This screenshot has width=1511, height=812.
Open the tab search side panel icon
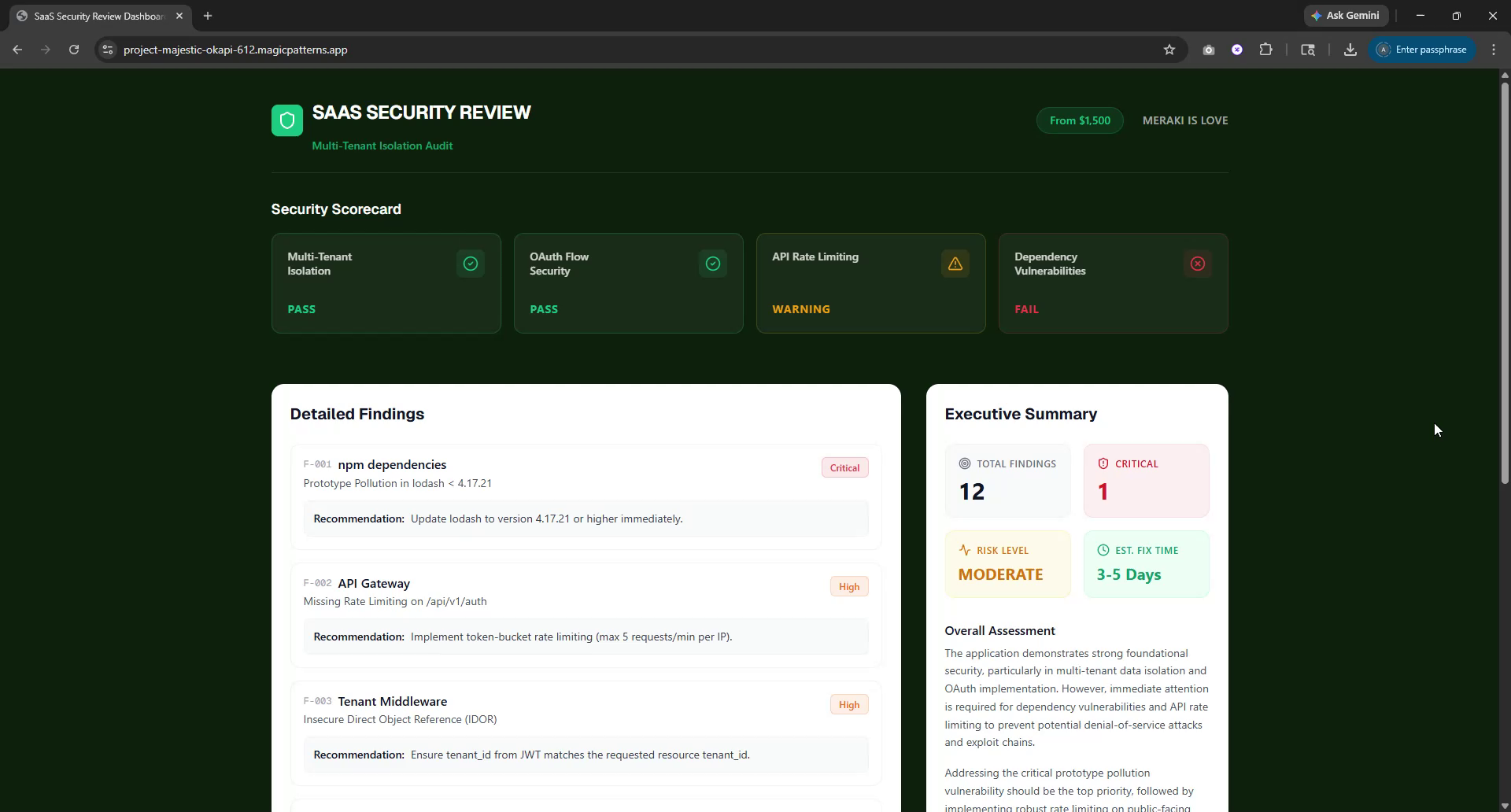pyautogui.click(x=1308, y=50)
